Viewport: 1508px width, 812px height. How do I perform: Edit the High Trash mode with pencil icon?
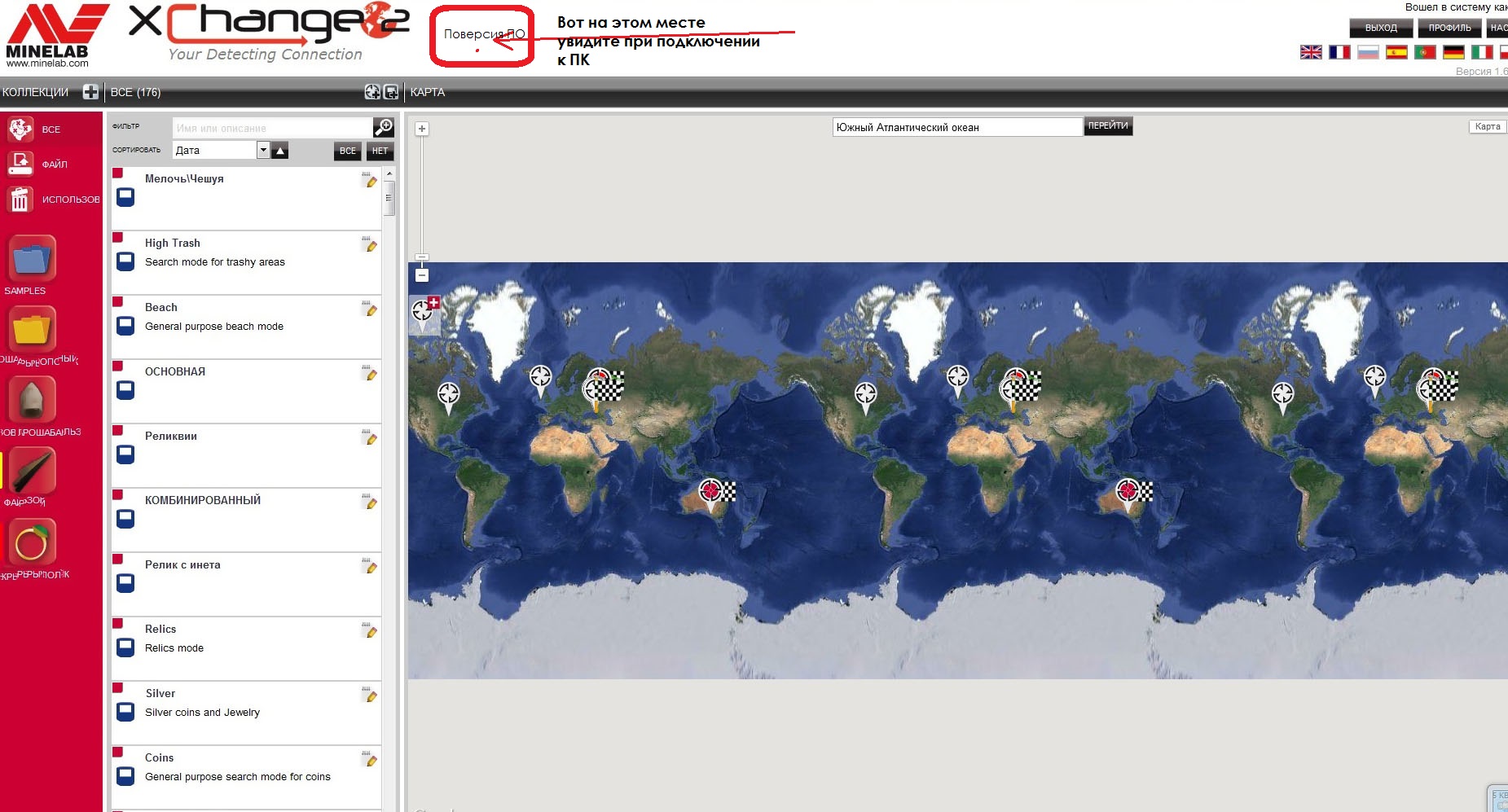[370, 244]
